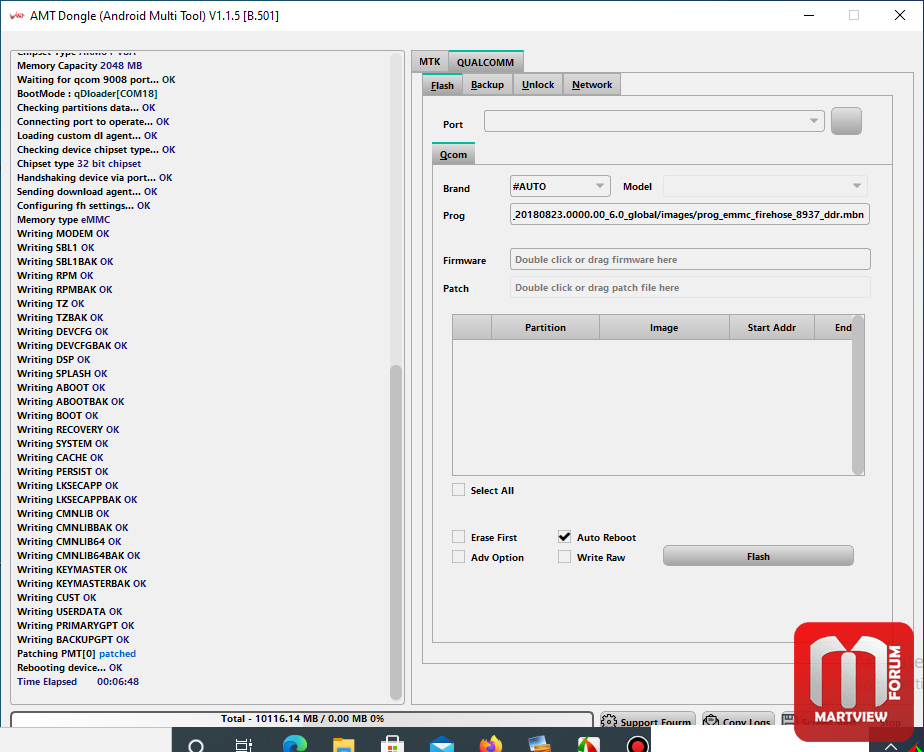The image size is (924, 752).
Task: Click the 'Time Elapsed' log line
Action: (78, 681)
